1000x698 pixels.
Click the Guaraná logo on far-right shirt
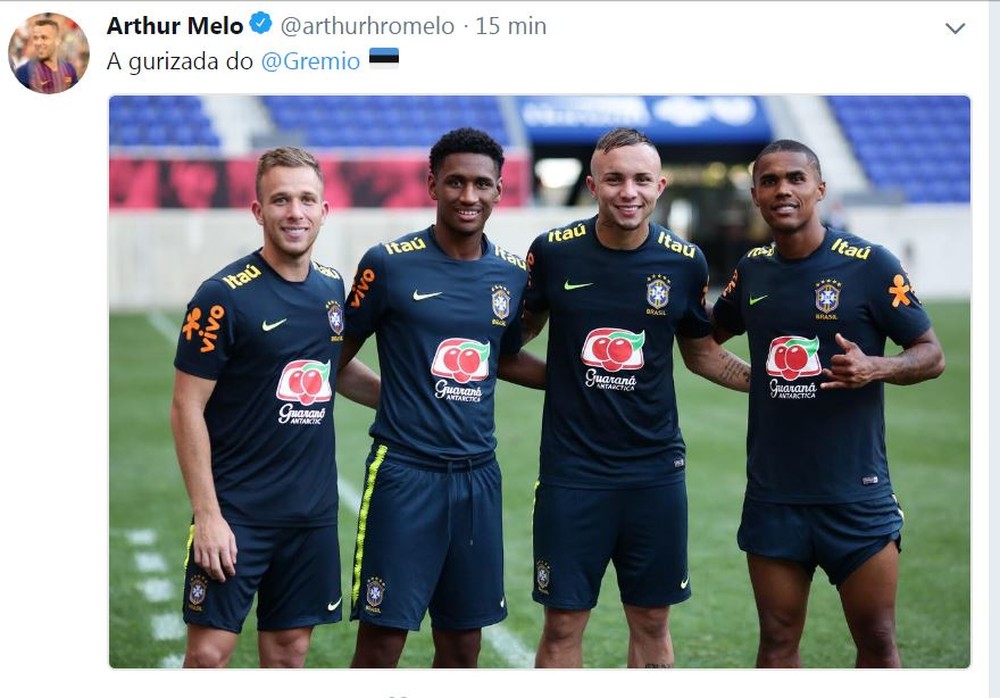point(793,367)
